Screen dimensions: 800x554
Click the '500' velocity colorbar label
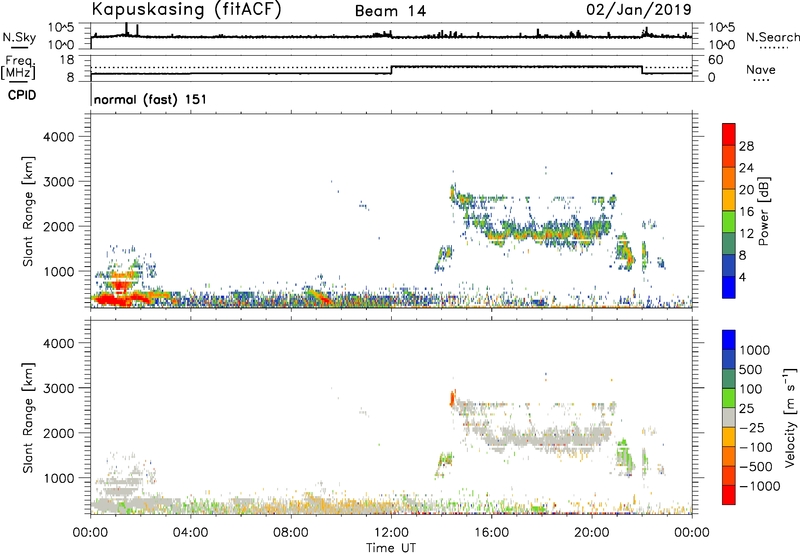[x=751, y=369]
